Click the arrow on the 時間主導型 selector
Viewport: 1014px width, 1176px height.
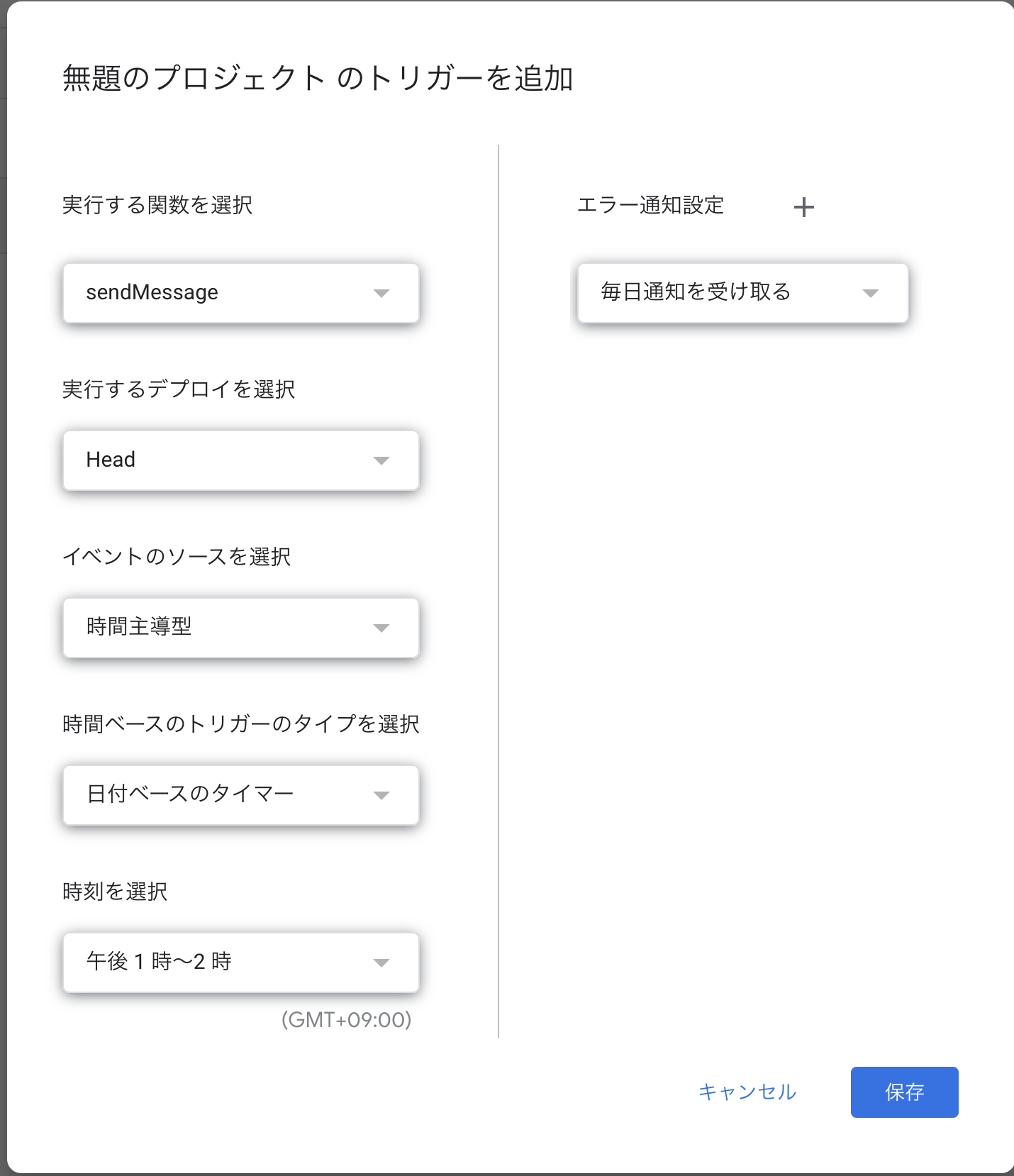(x=382, y=628)
